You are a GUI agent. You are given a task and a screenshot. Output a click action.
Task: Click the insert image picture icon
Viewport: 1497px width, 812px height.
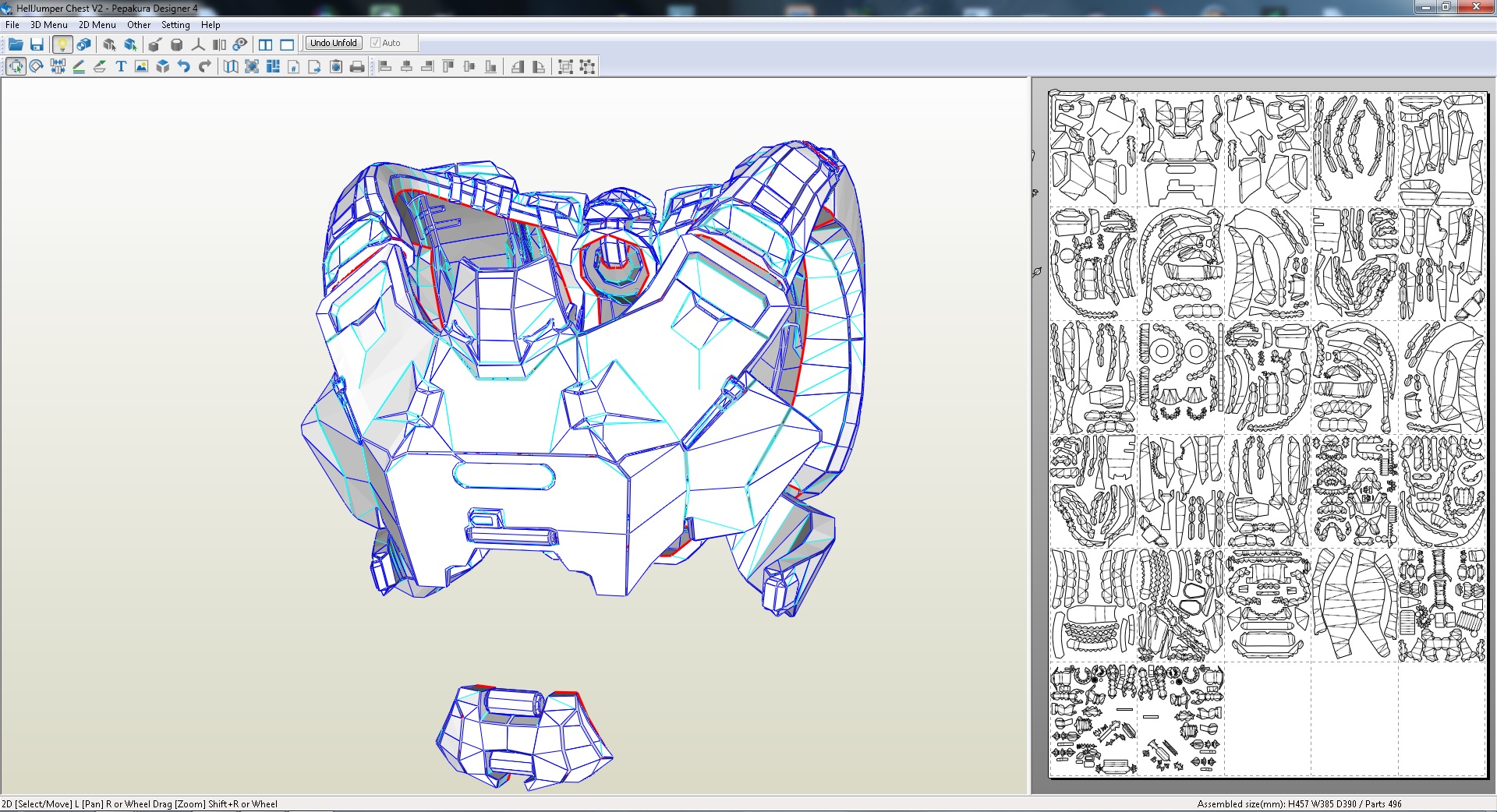[x=141, y=67]
